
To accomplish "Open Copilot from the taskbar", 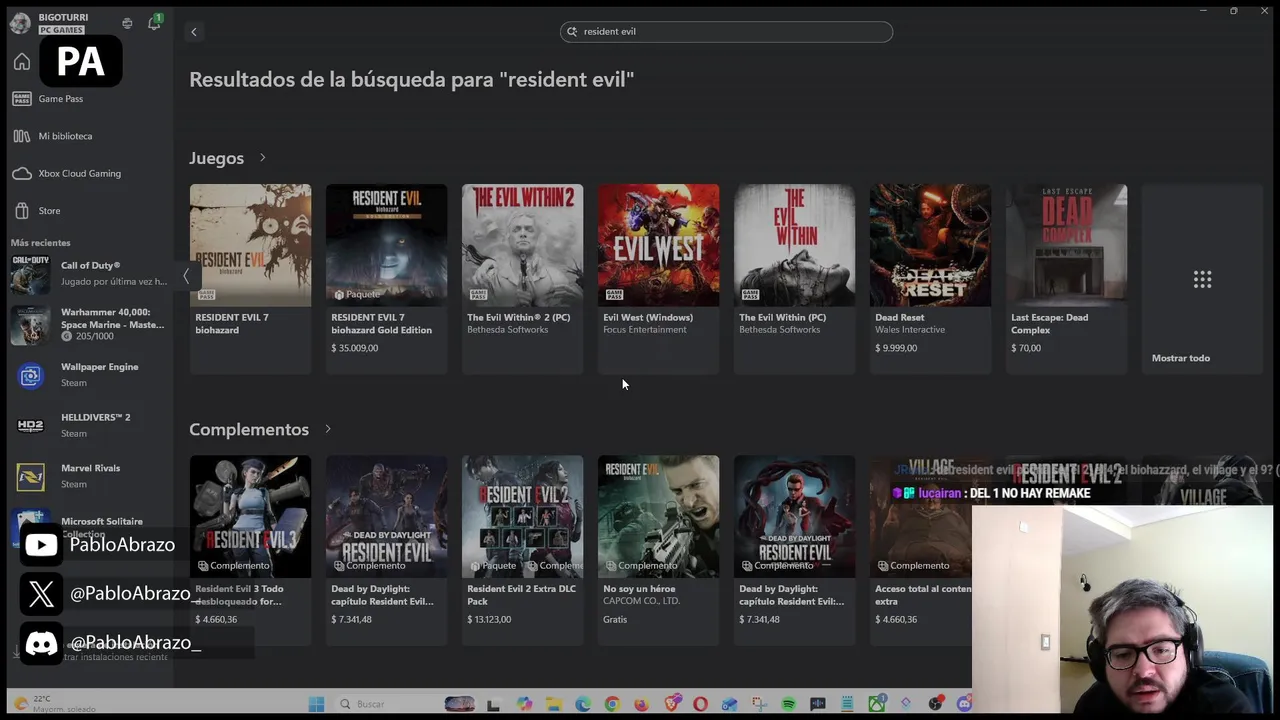I will [x=525, y=704].
